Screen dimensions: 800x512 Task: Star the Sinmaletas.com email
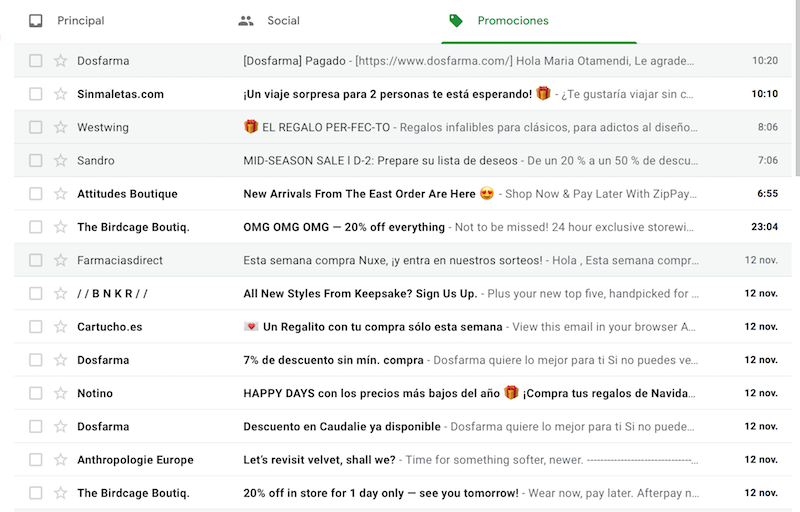point(61,94)
